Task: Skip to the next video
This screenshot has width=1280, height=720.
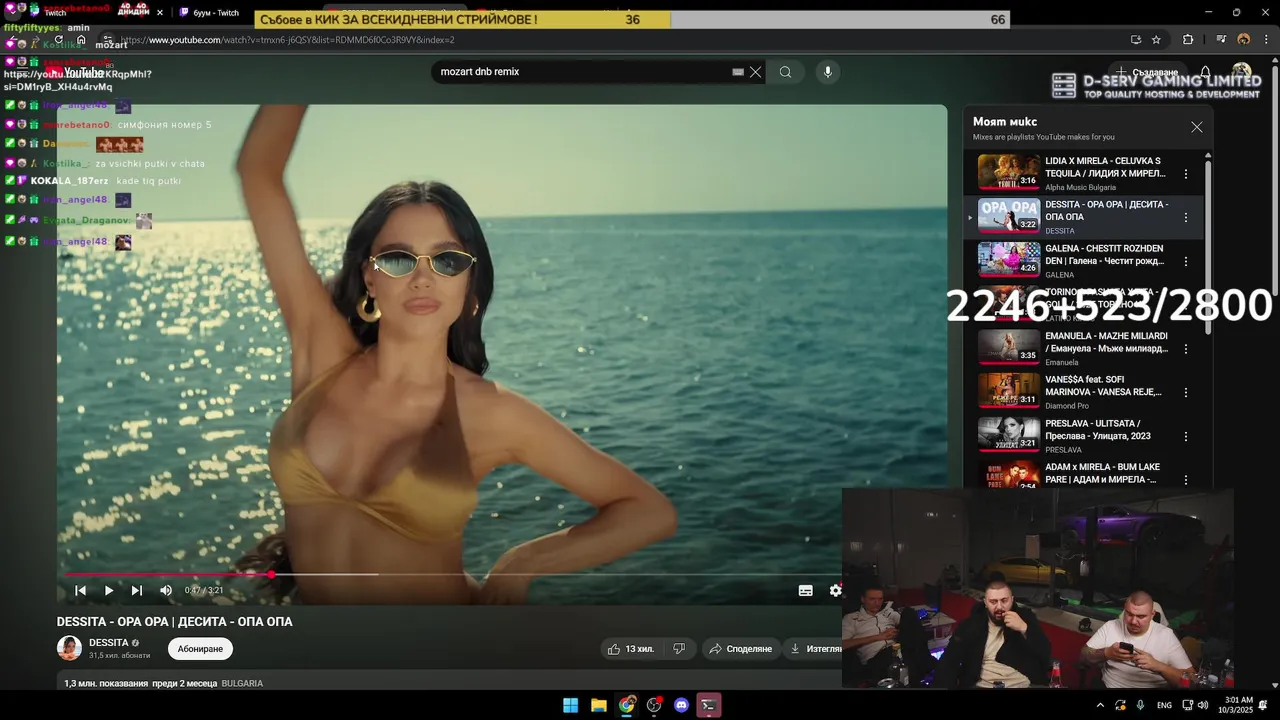Action: pos(137,590)
